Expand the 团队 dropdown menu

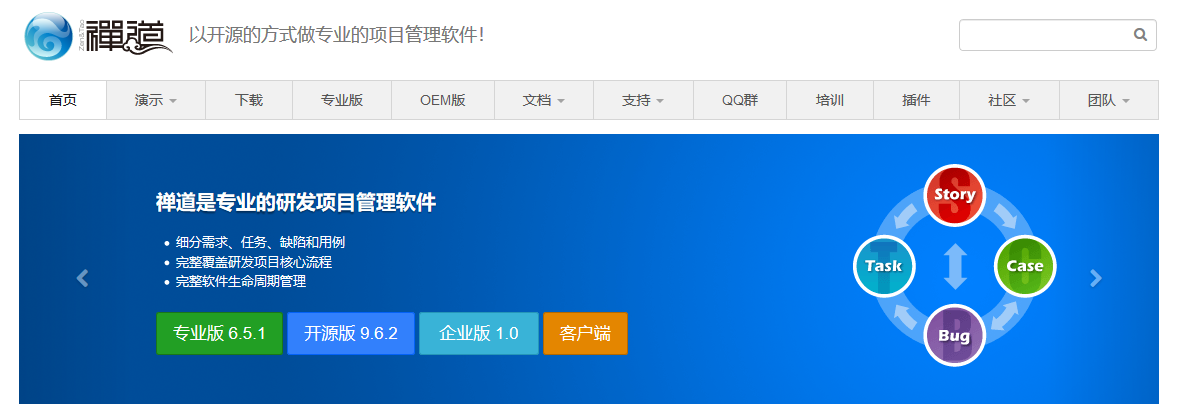click(x=1108, y=100)
